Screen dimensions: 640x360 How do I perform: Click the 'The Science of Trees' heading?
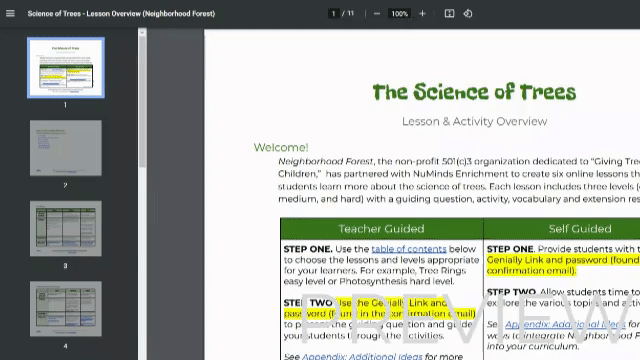click(474, 92)
